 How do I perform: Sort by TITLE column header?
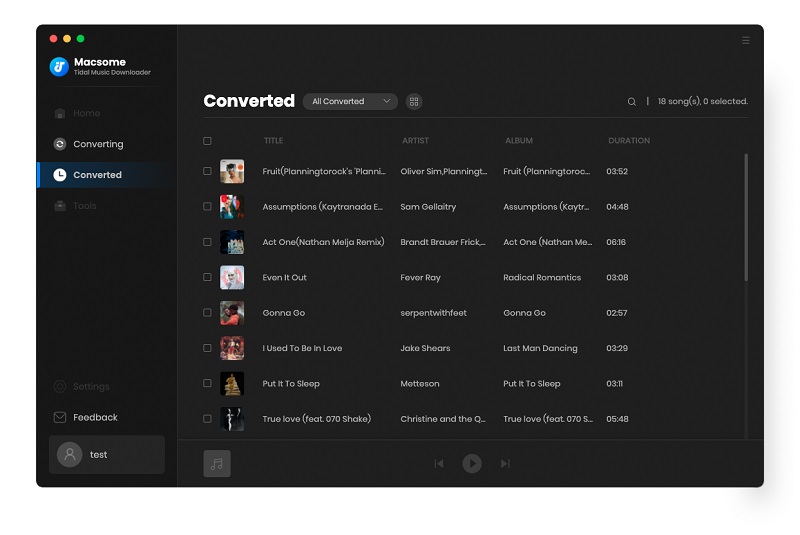pos(273,141)
